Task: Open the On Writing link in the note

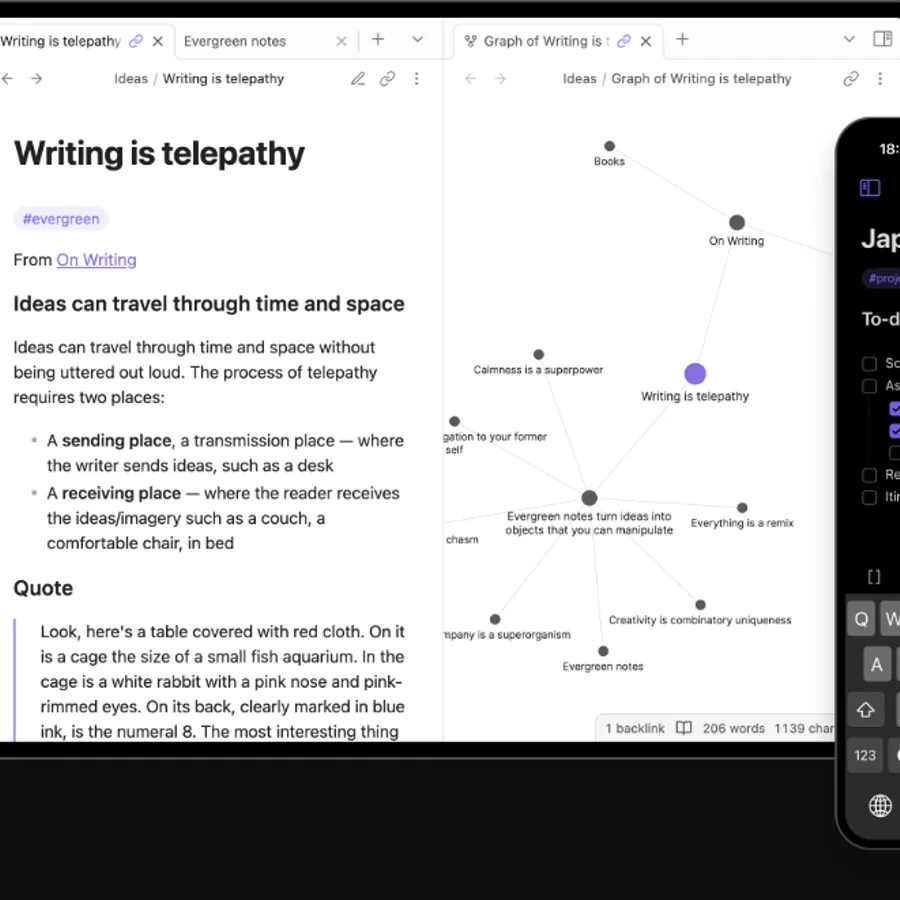Action: point(96,260)
